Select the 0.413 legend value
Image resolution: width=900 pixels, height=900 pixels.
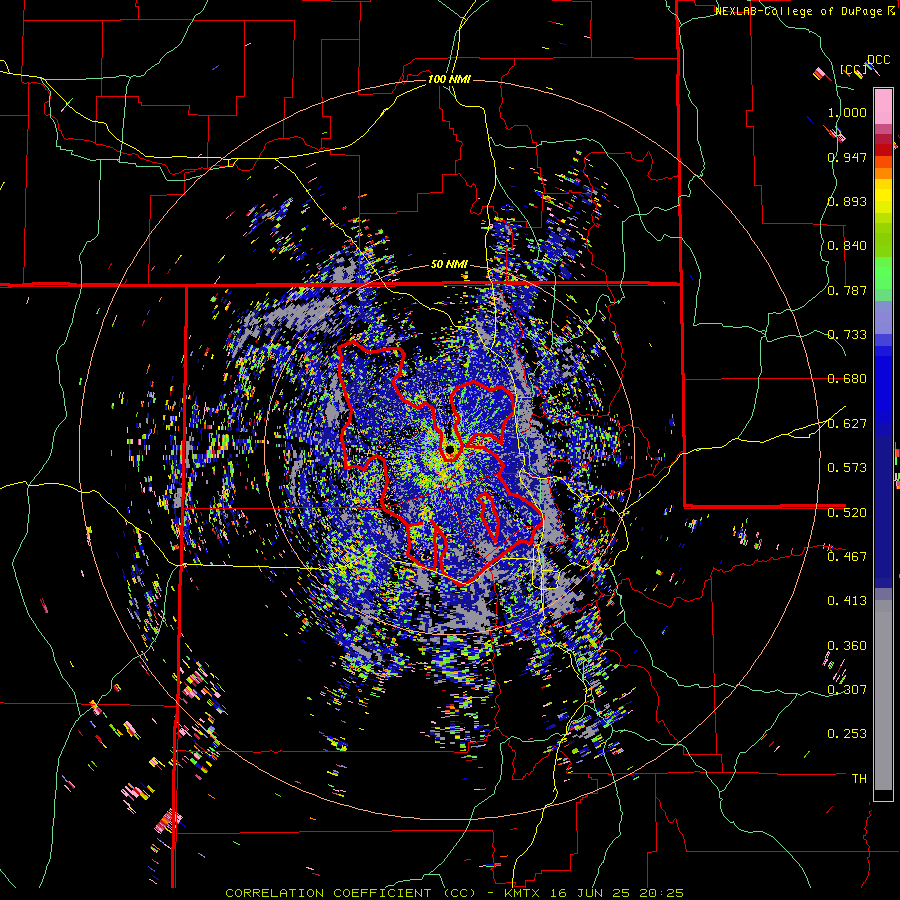coord(847,601)
